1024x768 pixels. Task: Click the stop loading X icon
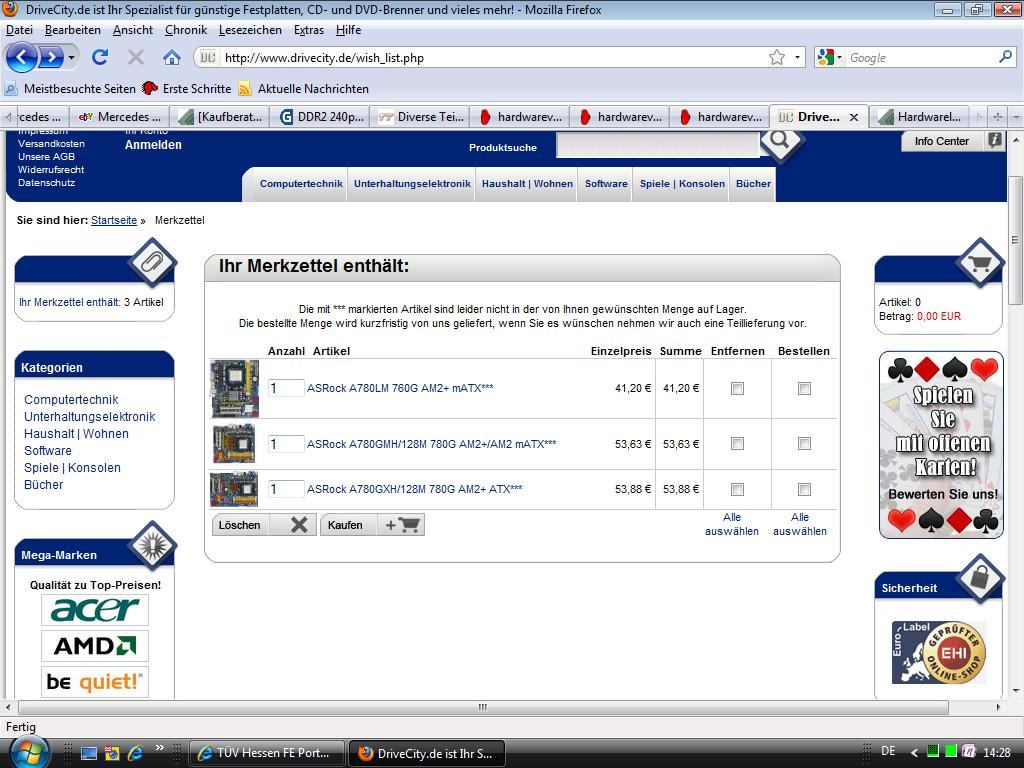(136, 57)
